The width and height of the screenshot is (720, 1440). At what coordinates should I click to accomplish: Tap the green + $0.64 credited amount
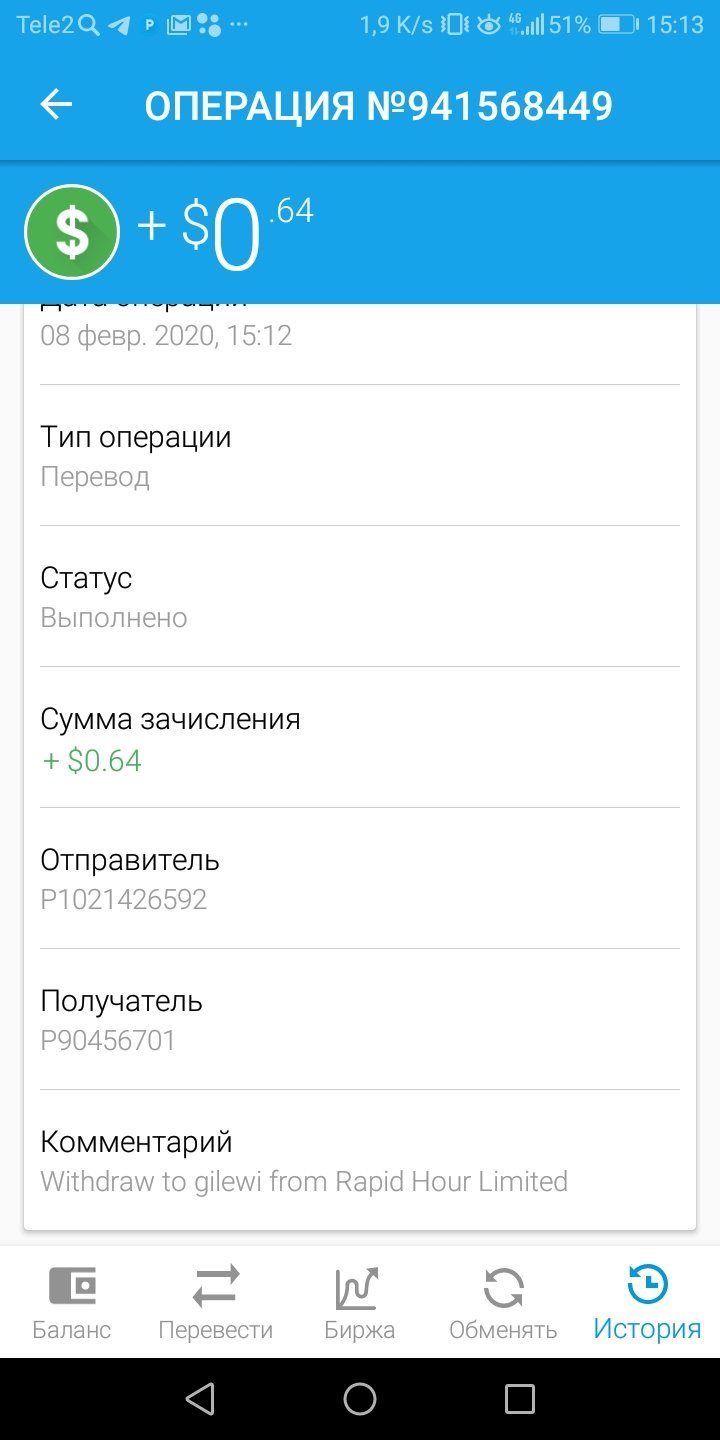pyautogui.click(x=92, y=761)
